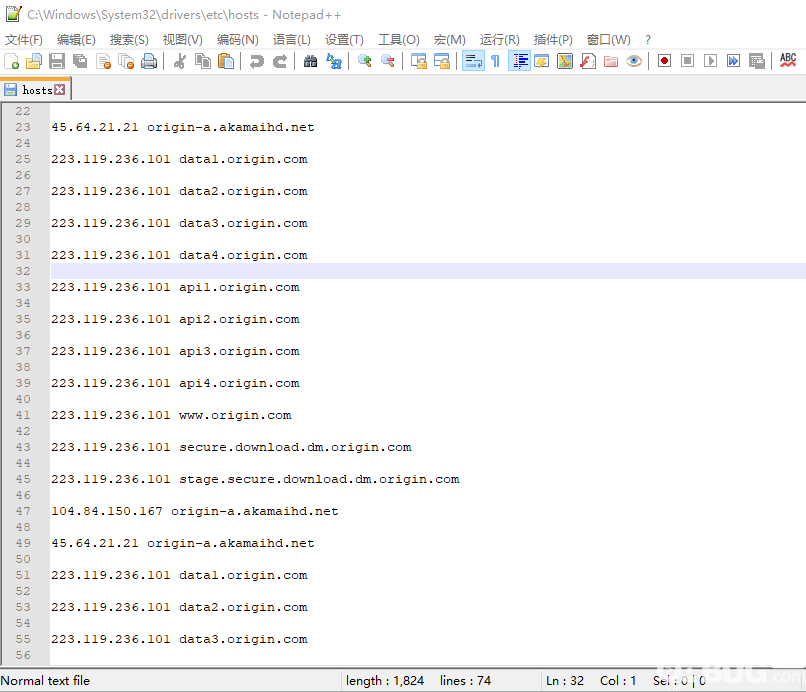This screenshot has width=806, height=692.
Task: Open the 运行(R) menu
Action: [x=500, y=40]
